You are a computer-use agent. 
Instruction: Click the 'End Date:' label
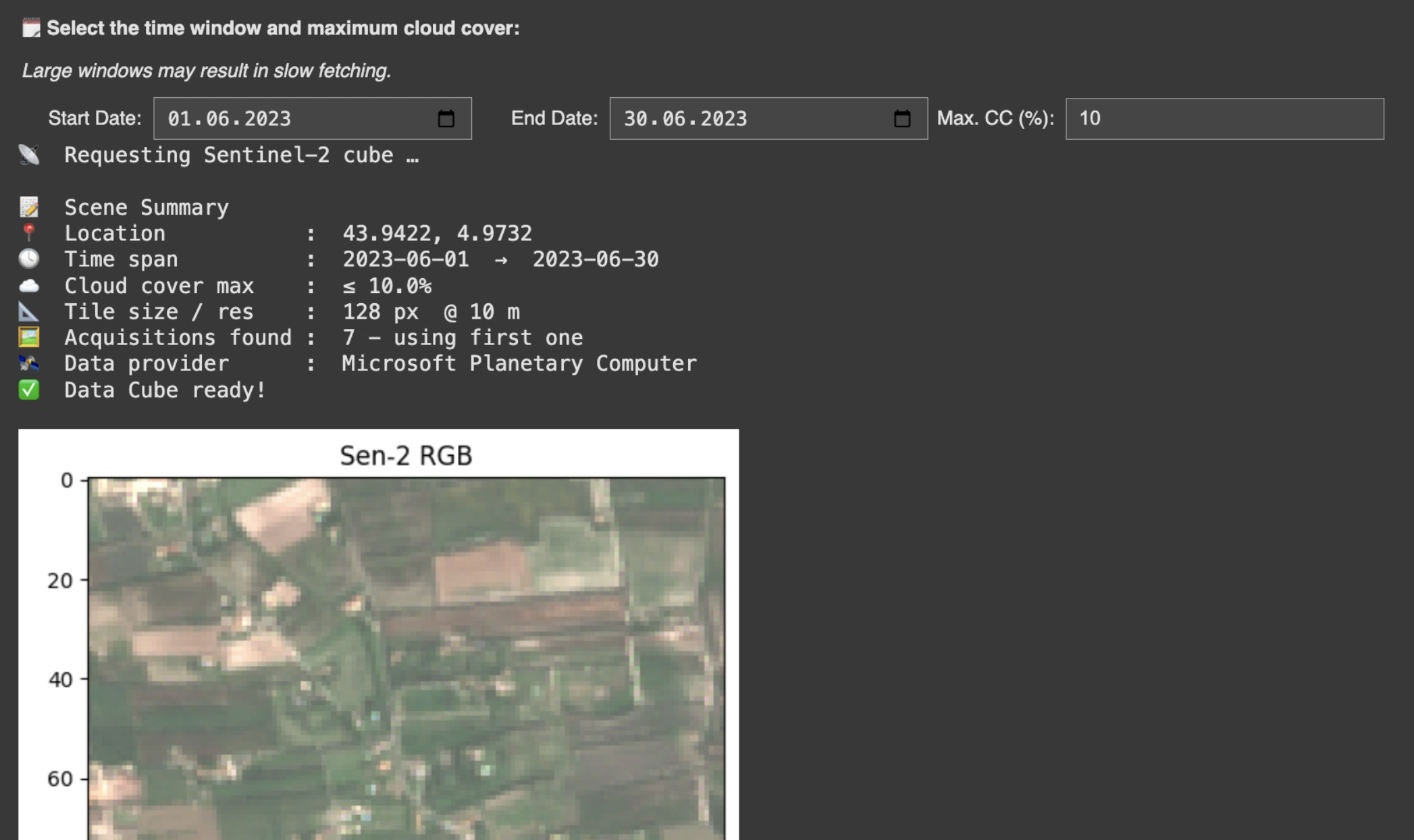click(554, 119)
